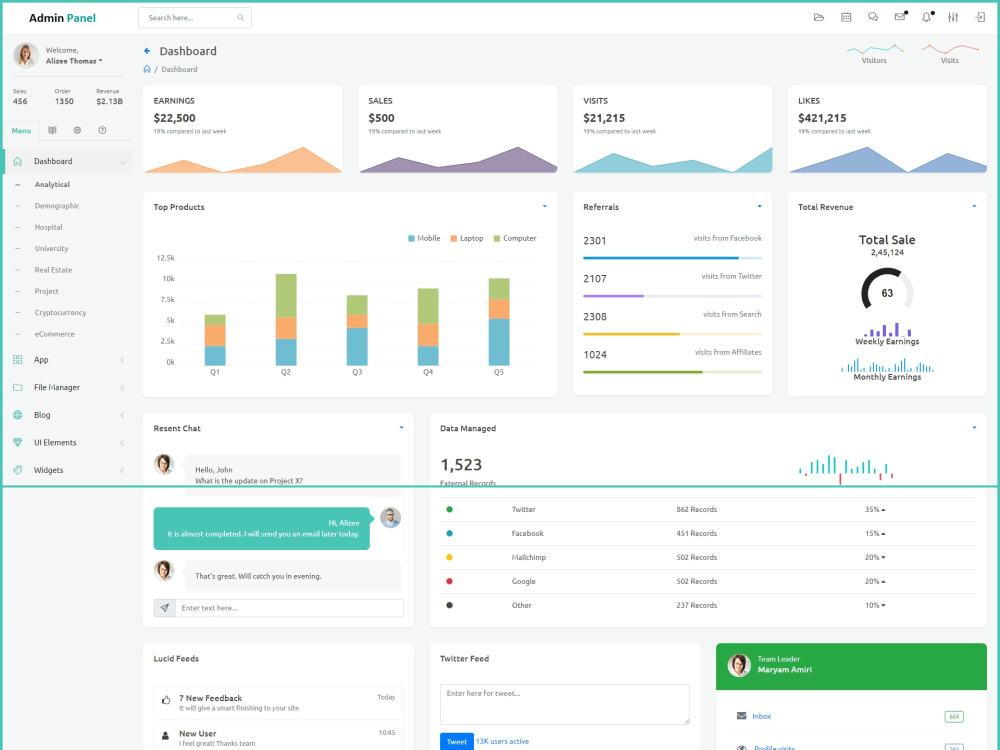Screen dimensions: 1000x750
Task: Open Hospital submenu item
Action: coord(48,227)
